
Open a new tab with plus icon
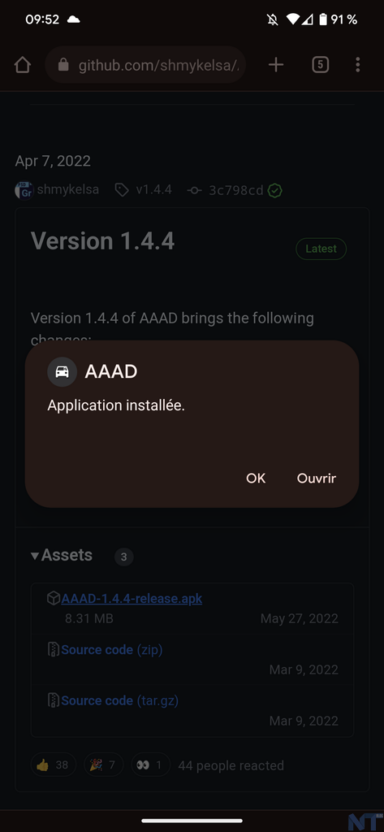276,65
